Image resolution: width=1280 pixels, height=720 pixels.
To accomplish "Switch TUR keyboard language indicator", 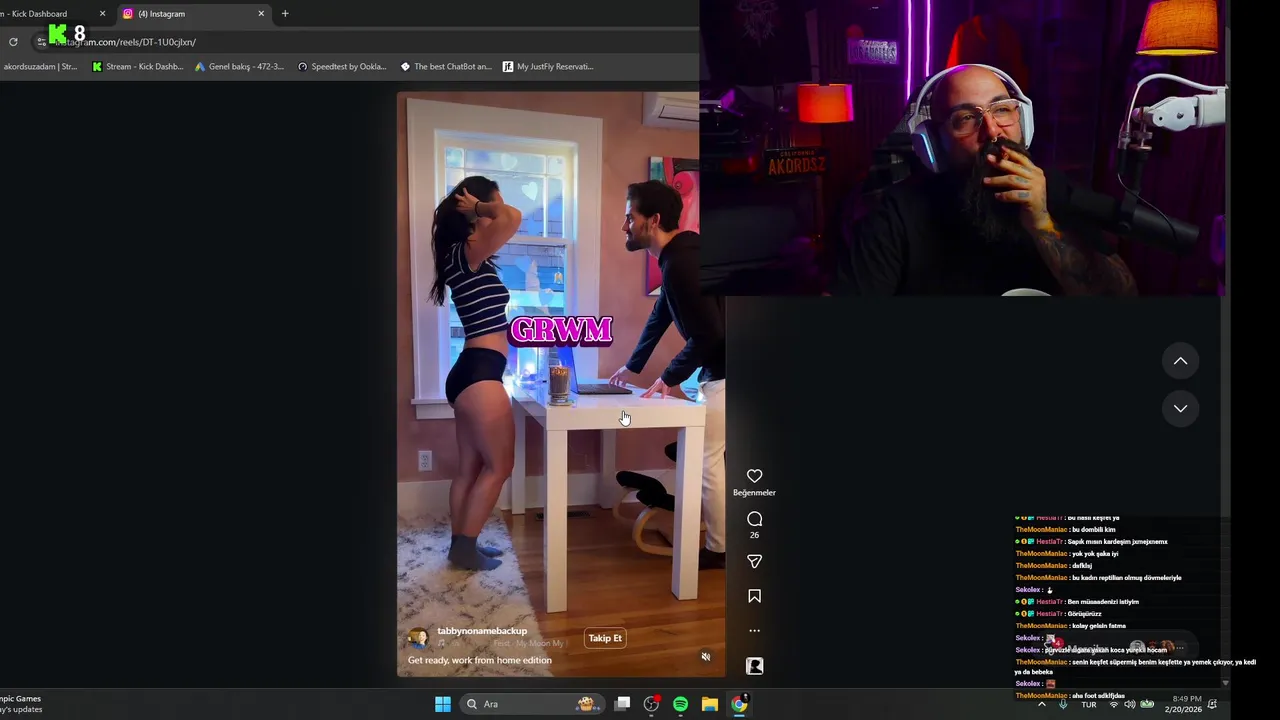I will tap(1089, 705).
